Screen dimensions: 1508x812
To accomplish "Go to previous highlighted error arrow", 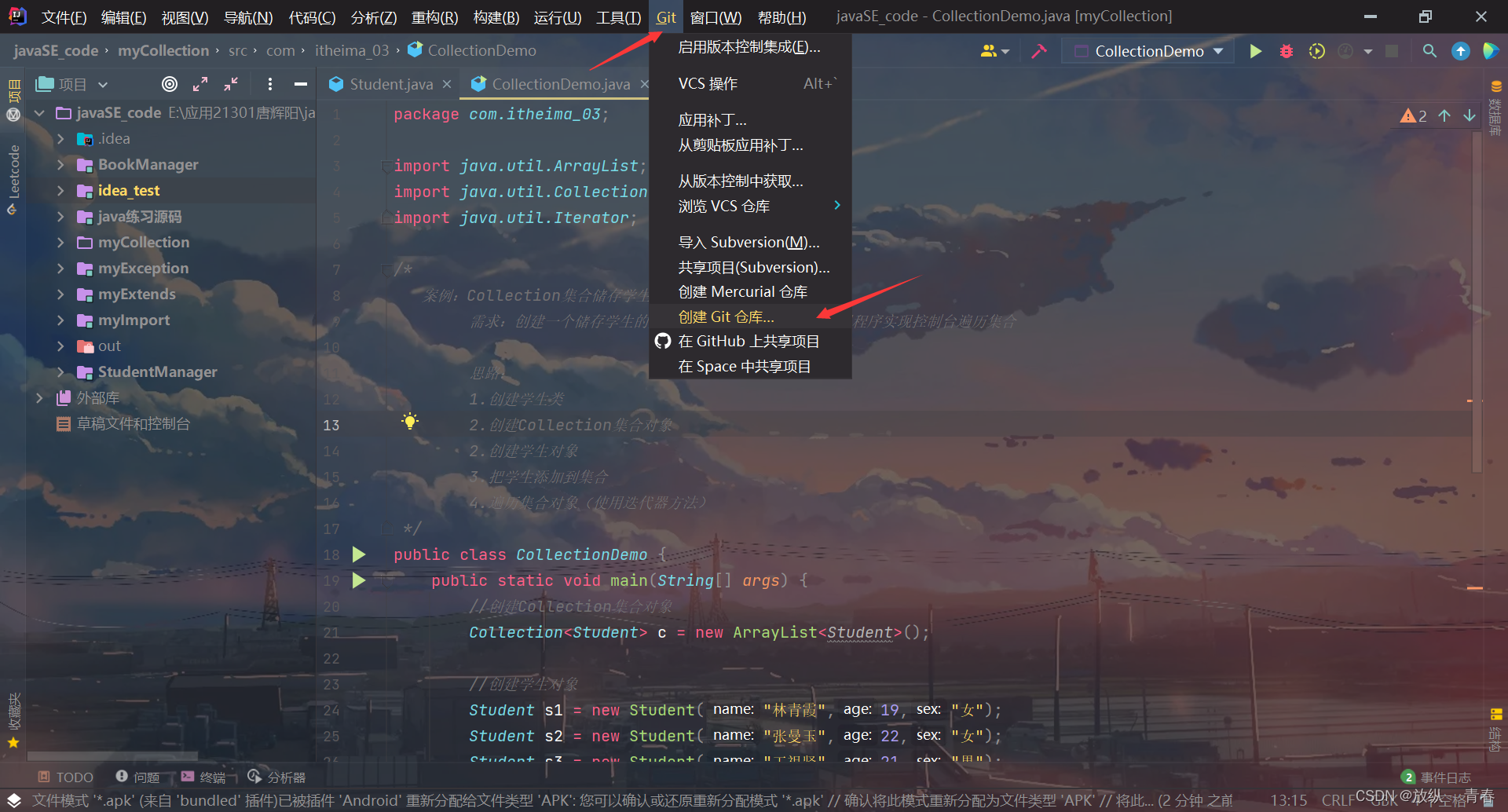I will point(1444,115).
